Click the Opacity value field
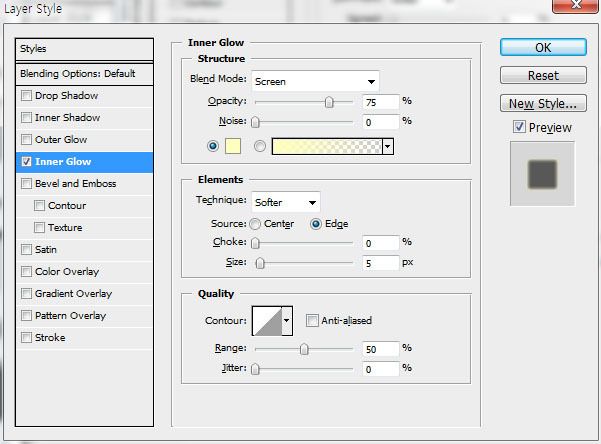The width and height of the screenshot is (601, 444). coord(380,102)
